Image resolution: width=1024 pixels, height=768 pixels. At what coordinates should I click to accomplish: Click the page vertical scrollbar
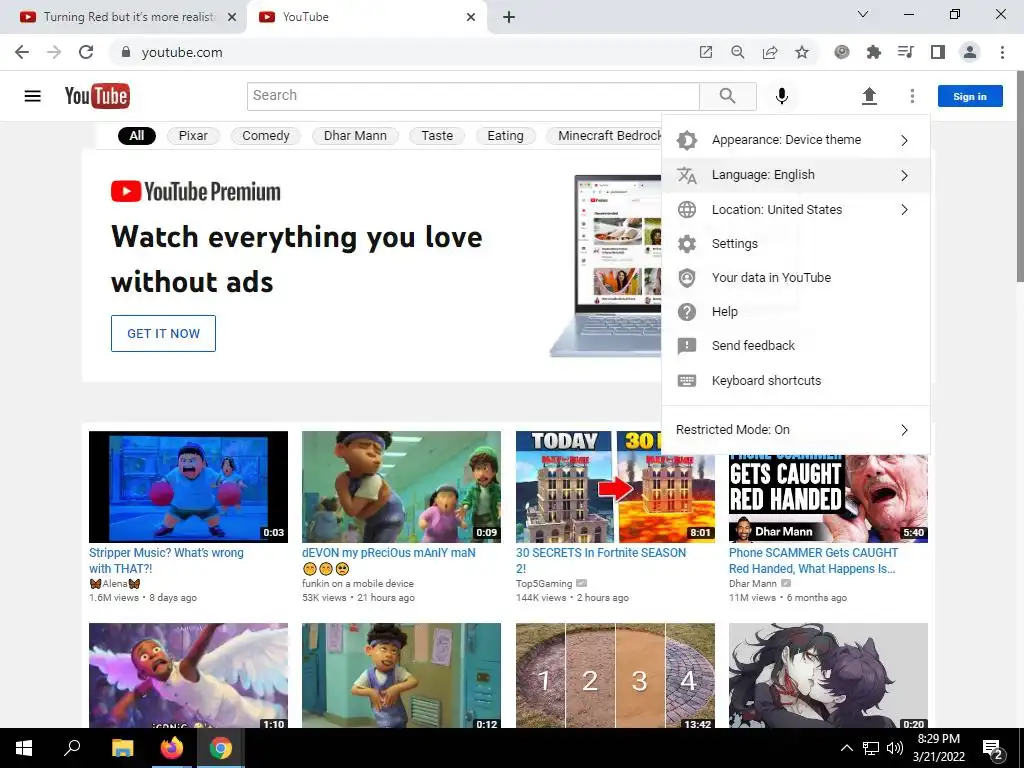(1019, 176)
